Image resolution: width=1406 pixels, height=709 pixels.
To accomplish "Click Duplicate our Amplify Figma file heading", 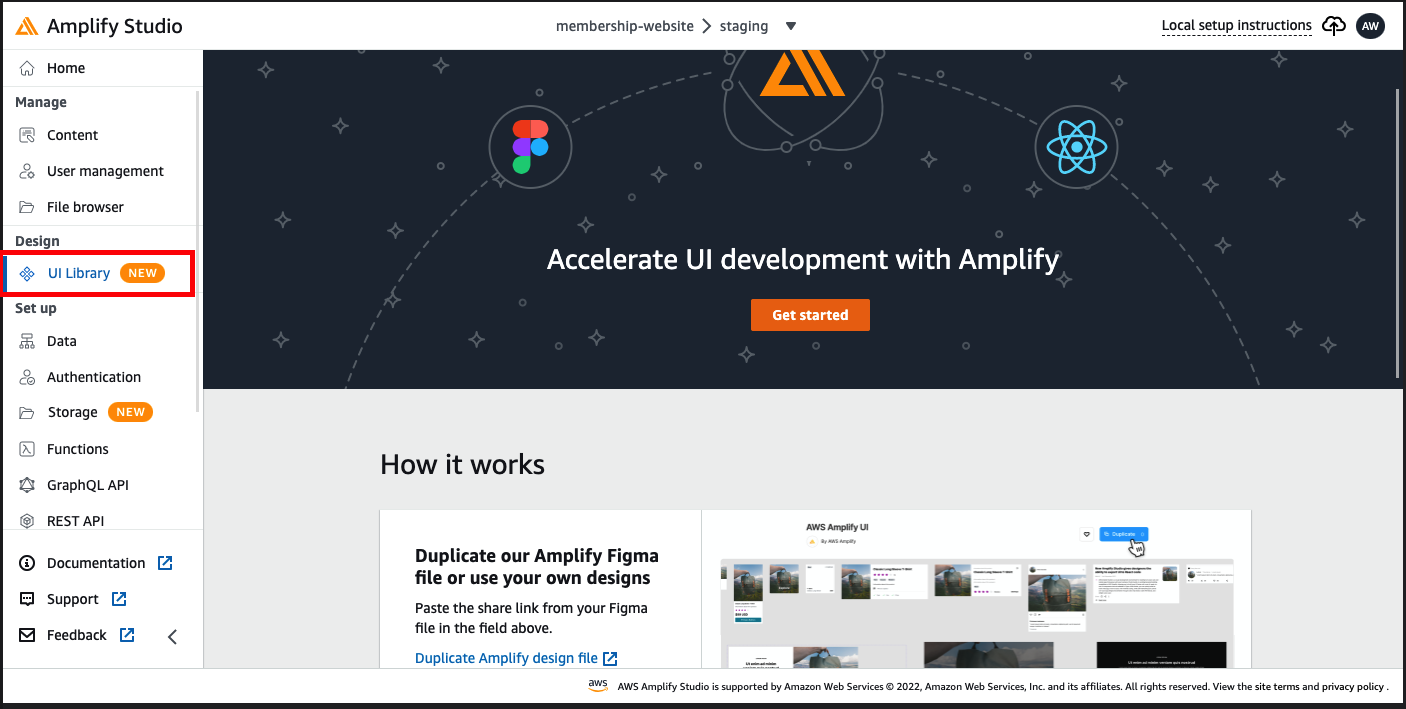I will [537, 567].
